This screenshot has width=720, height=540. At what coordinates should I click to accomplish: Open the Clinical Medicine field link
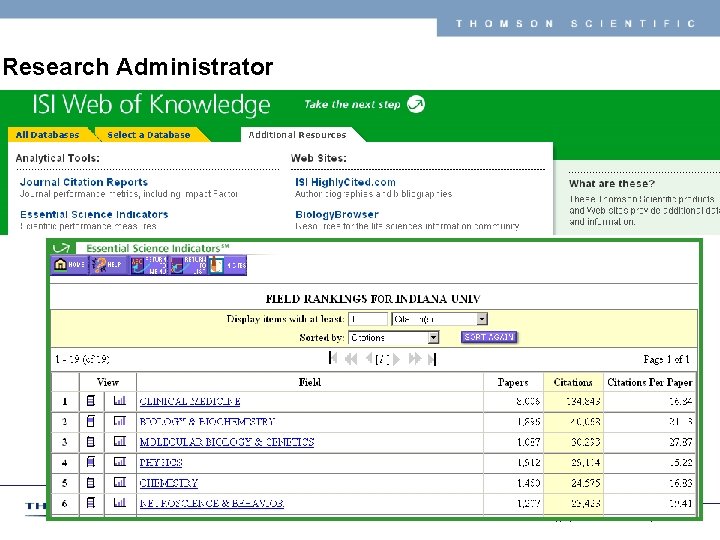coord(190,401)
